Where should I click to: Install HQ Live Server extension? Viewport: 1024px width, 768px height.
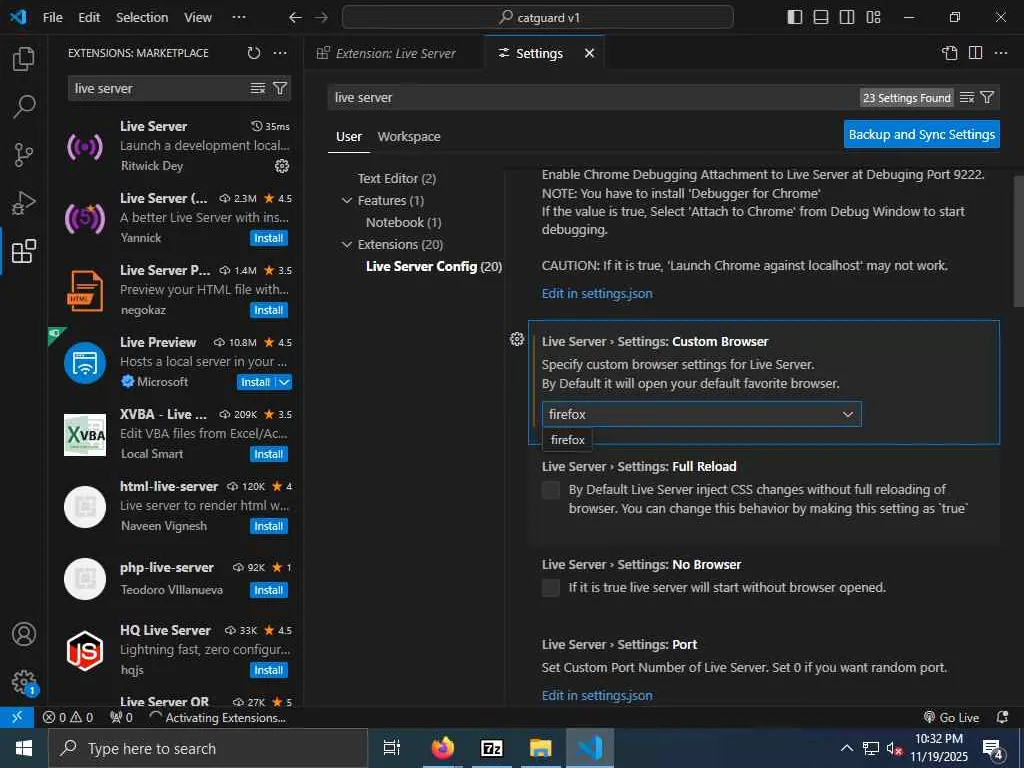(x=268, y=670)
